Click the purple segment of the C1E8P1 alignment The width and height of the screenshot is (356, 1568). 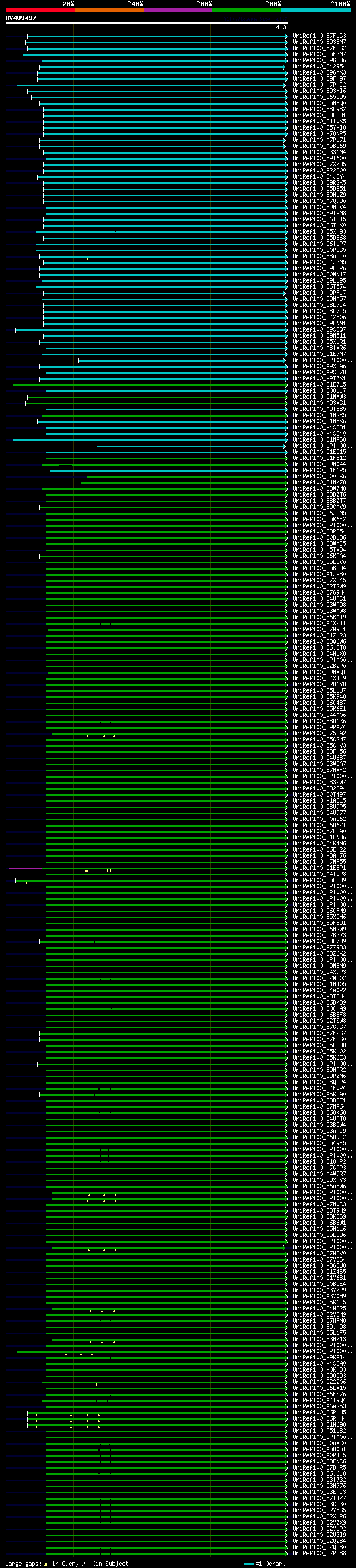[25, 868]
